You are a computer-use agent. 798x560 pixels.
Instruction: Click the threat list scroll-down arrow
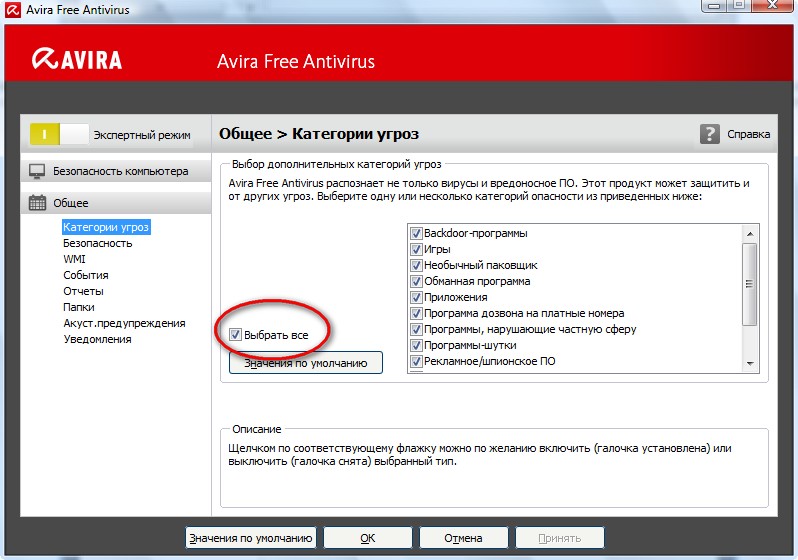[750, 363]
